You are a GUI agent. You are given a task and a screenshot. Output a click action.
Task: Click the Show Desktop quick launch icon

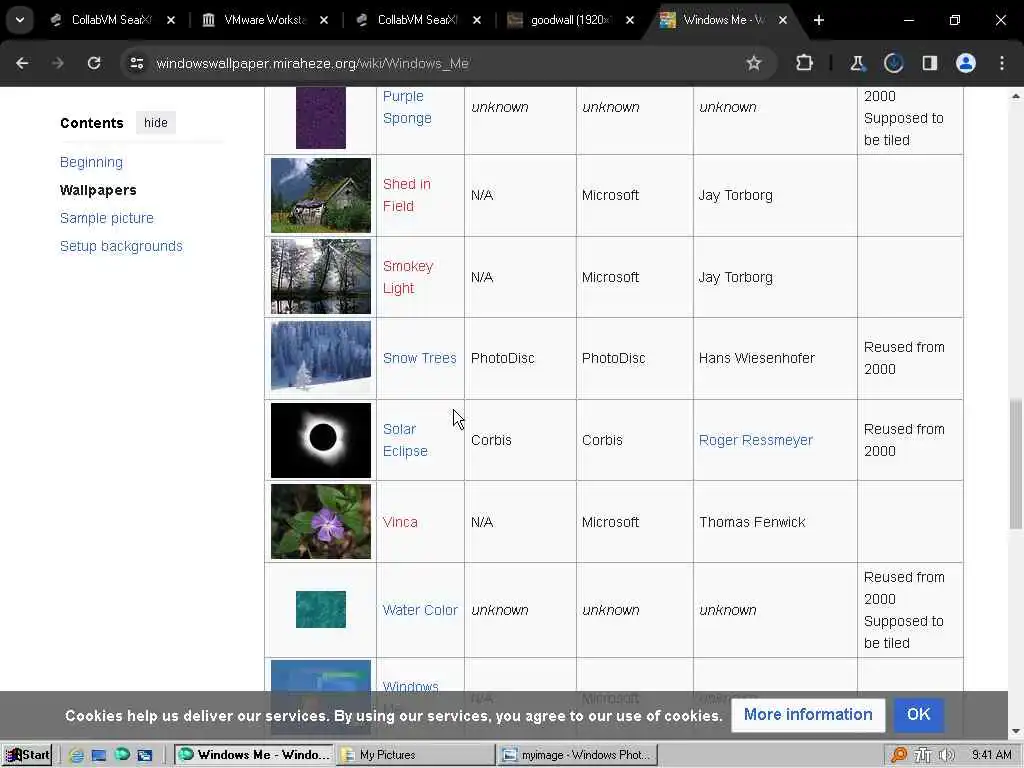pos(99,756)
